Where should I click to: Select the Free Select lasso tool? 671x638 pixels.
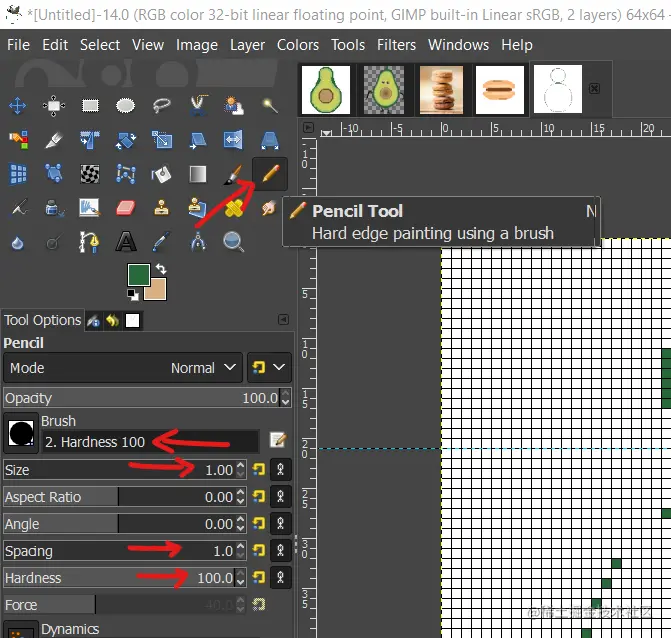(162, 105)
